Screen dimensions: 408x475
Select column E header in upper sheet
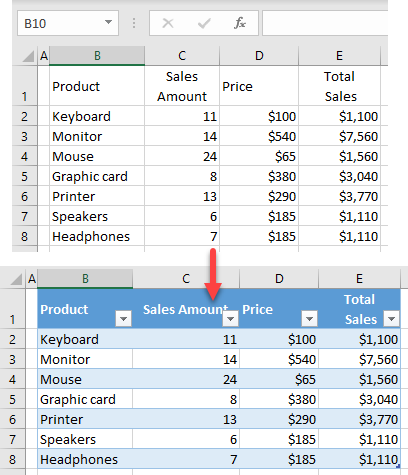pos(339,56)
